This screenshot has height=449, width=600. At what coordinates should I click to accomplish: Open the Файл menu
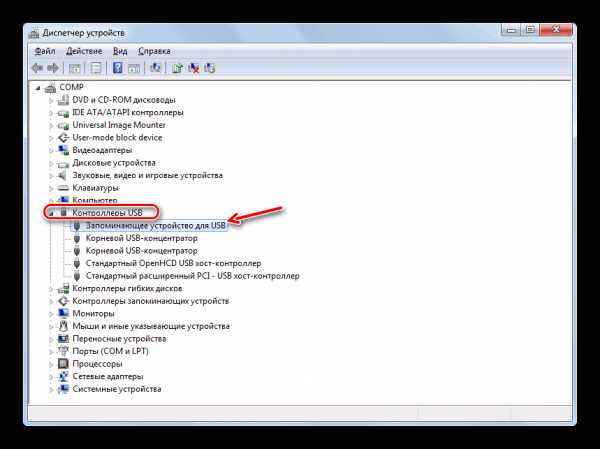45,51
